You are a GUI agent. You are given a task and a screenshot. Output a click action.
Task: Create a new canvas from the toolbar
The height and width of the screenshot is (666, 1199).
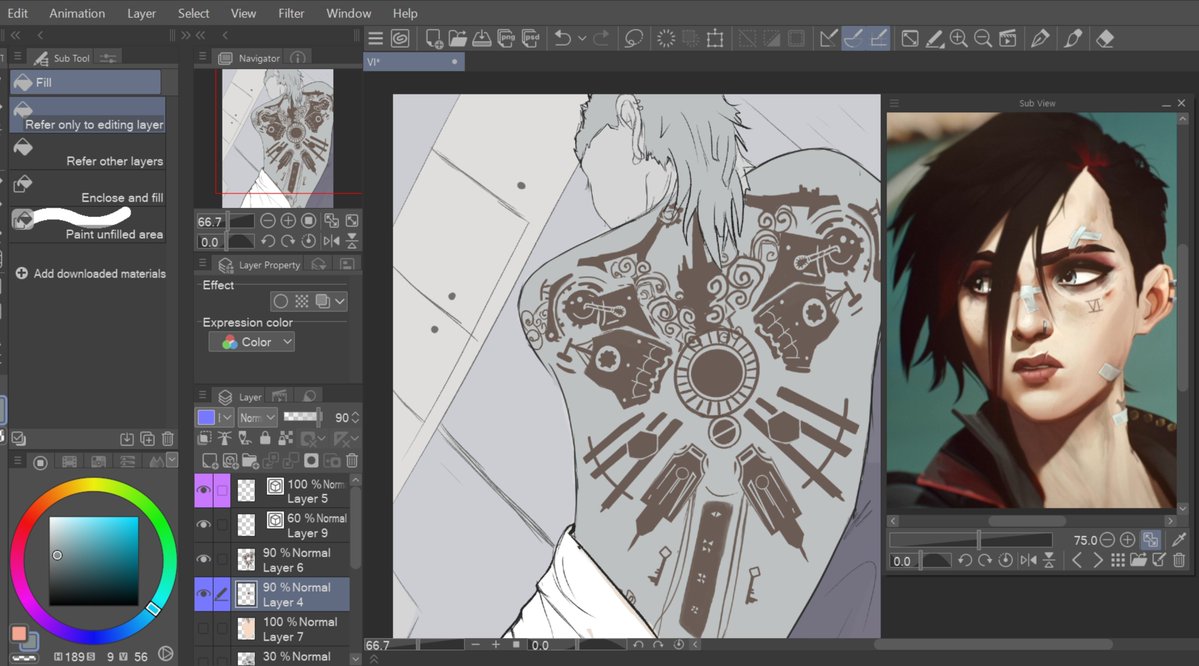(x=434, y=38)
